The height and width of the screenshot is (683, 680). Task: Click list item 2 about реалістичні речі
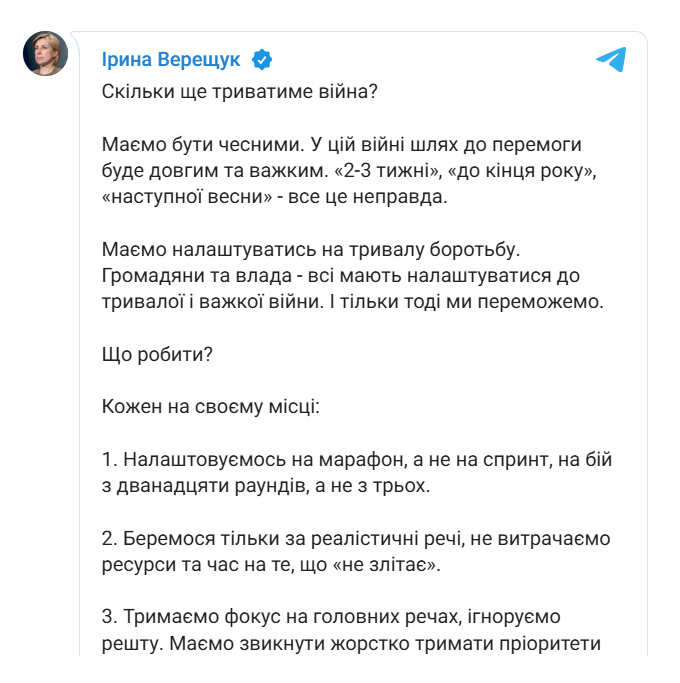(x=356, y=551)
